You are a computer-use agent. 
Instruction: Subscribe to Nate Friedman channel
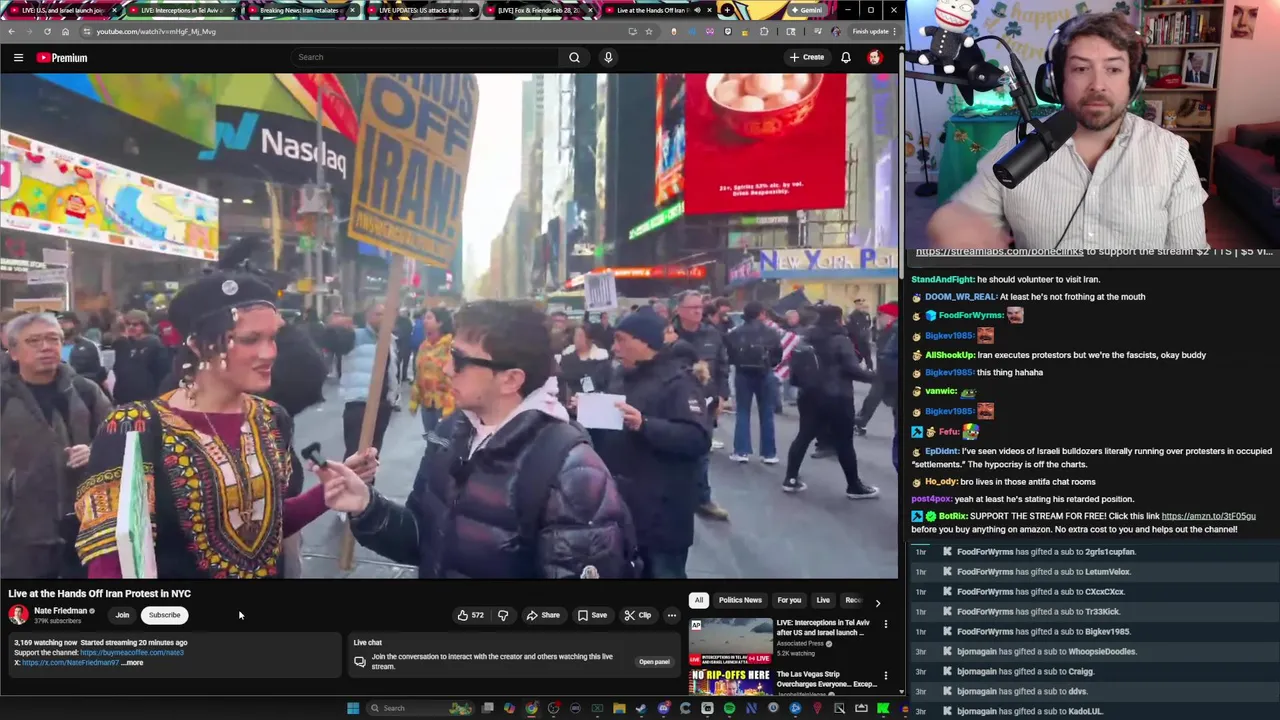click(x=165, y=615)
